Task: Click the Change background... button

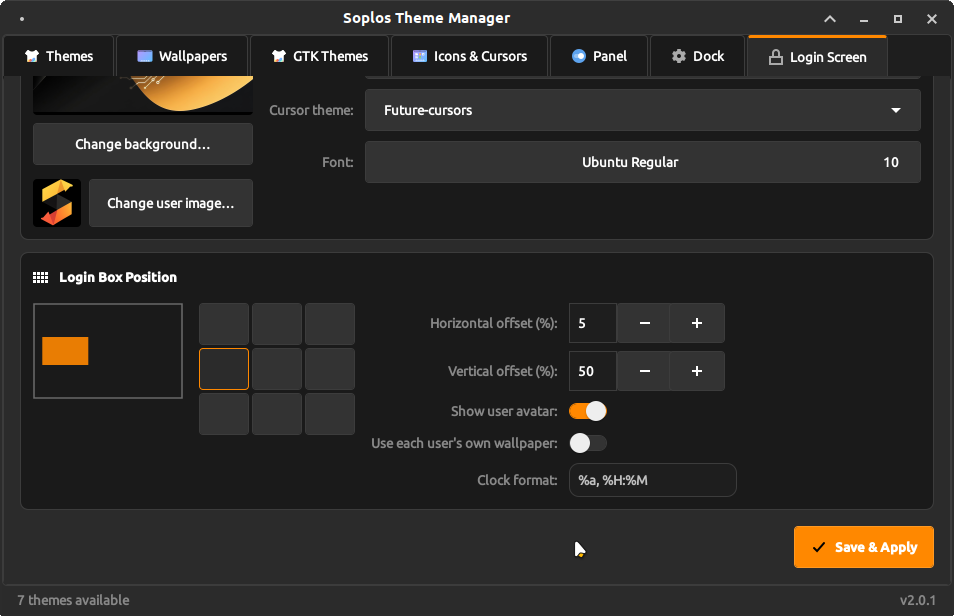Action: pyautogui.click(x=143, y=144)
